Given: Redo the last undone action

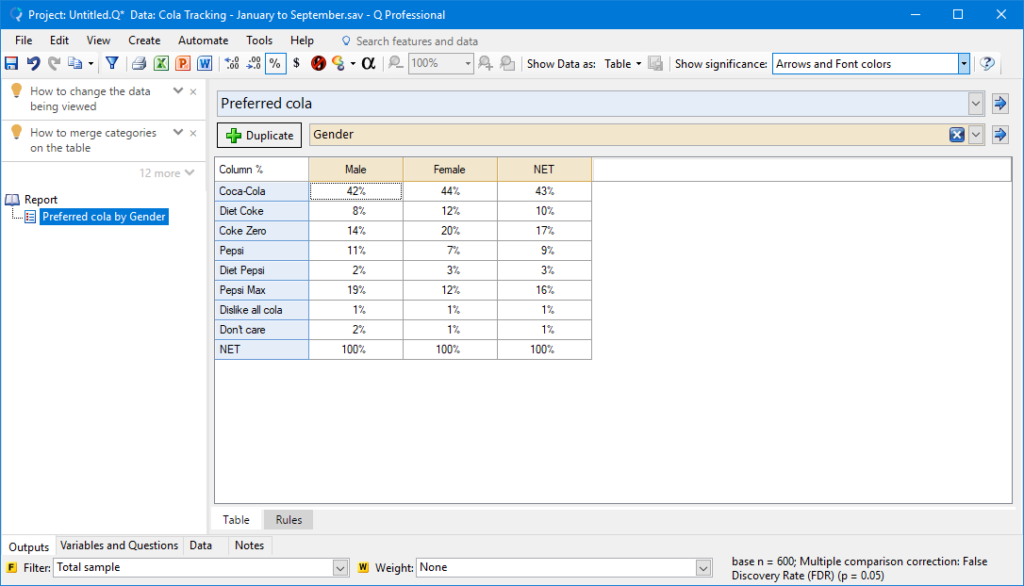Looking at the screenshot, I should click(x=54, y=63).
